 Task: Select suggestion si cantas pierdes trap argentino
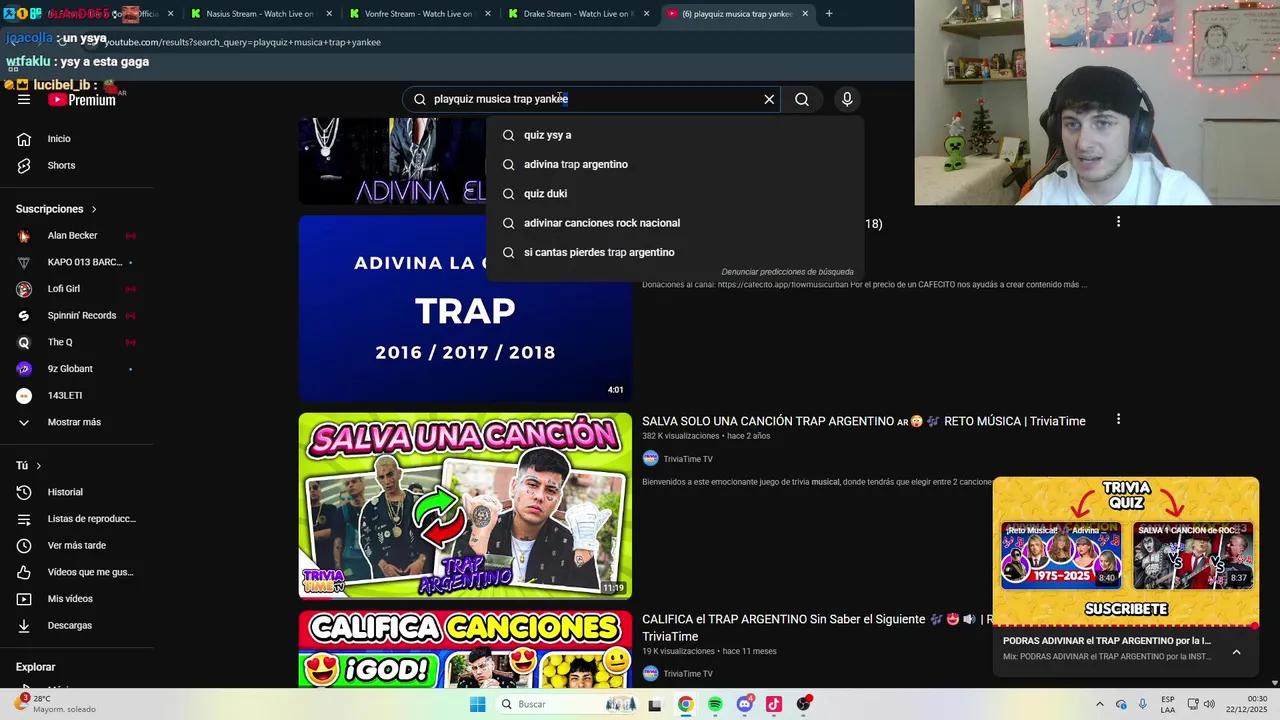tap(675, 252)
